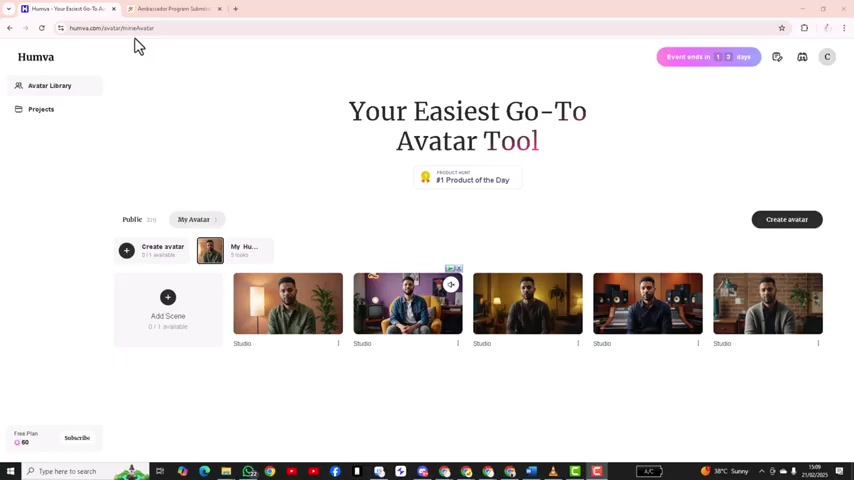Select the Humva browser tab
854x480 pixels.
point(68,9)
